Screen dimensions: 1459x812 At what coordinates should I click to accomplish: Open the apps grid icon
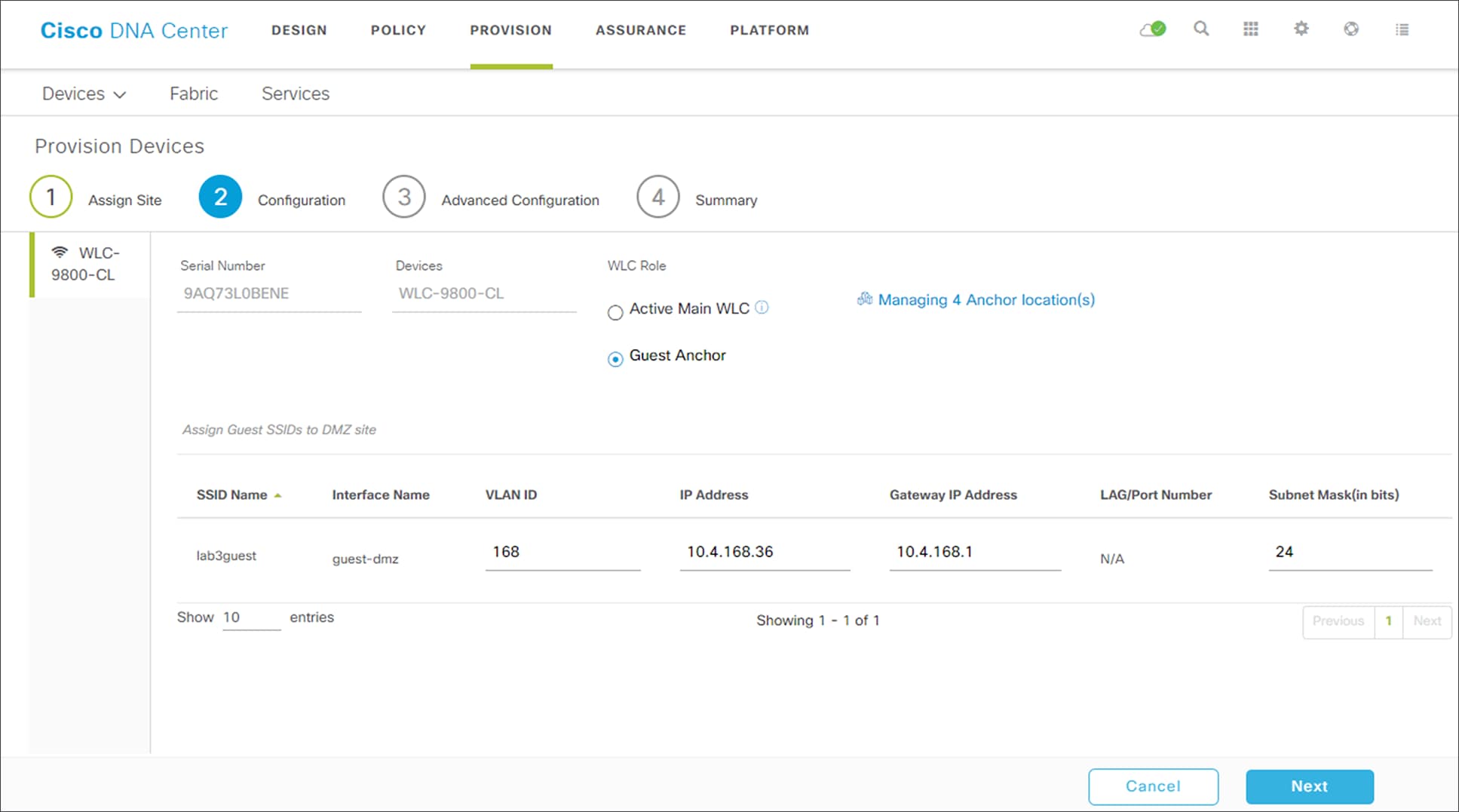coord(1251,29)
